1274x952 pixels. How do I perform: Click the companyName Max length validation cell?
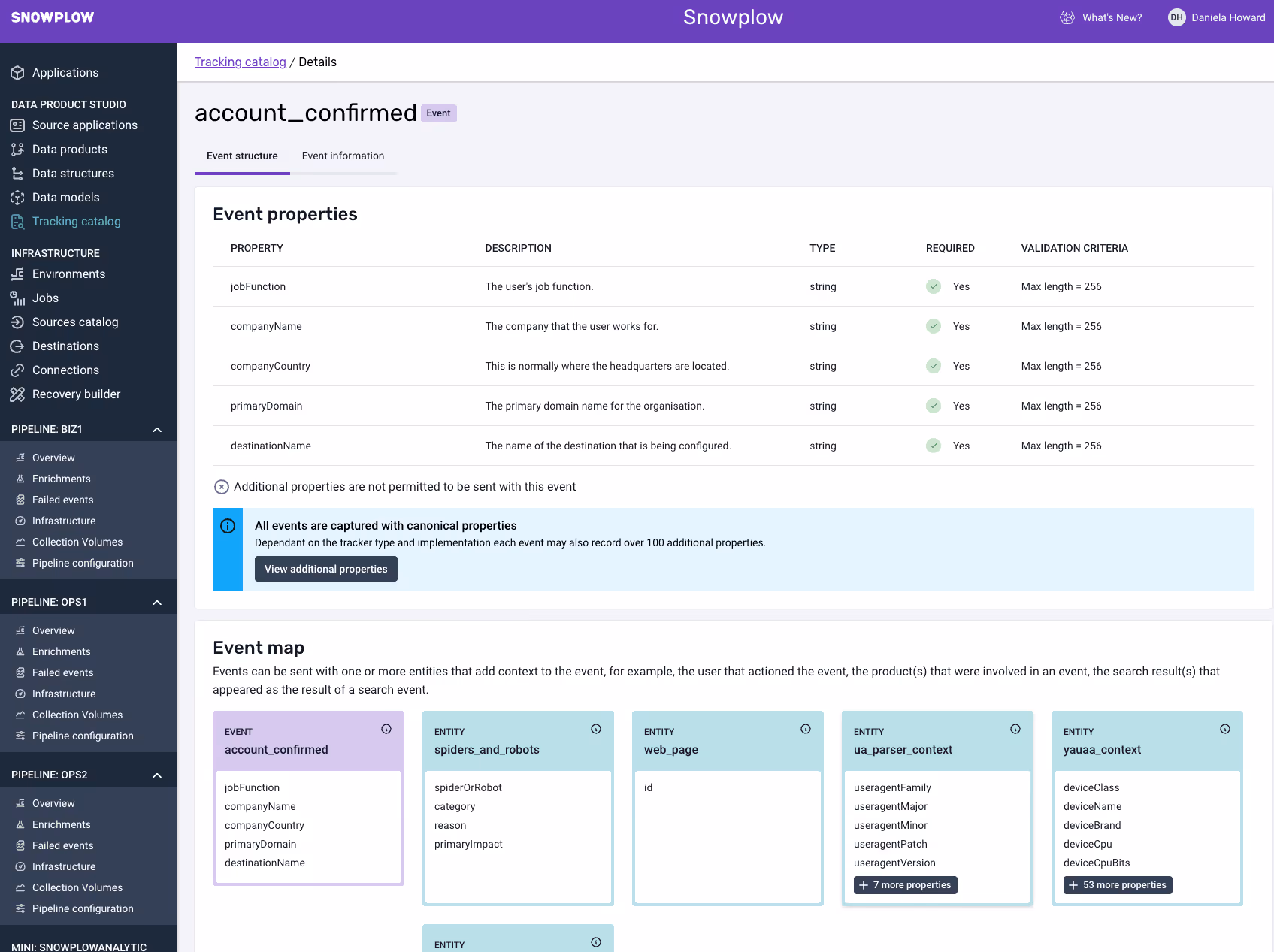[1061, 326]
